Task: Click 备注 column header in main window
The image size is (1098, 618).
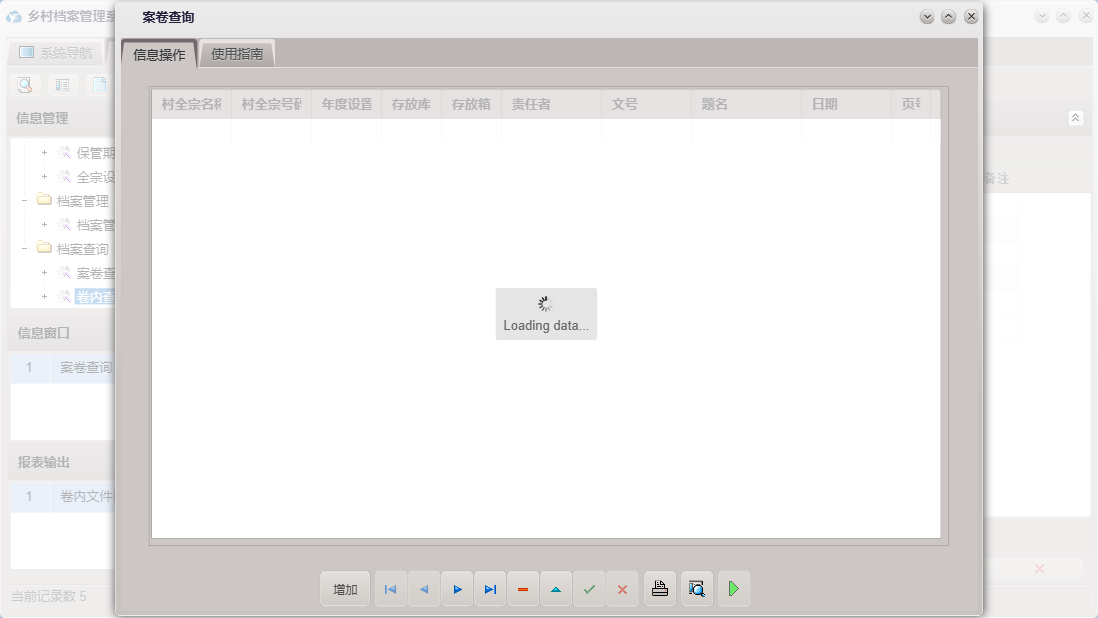Action: click(996, 178)
